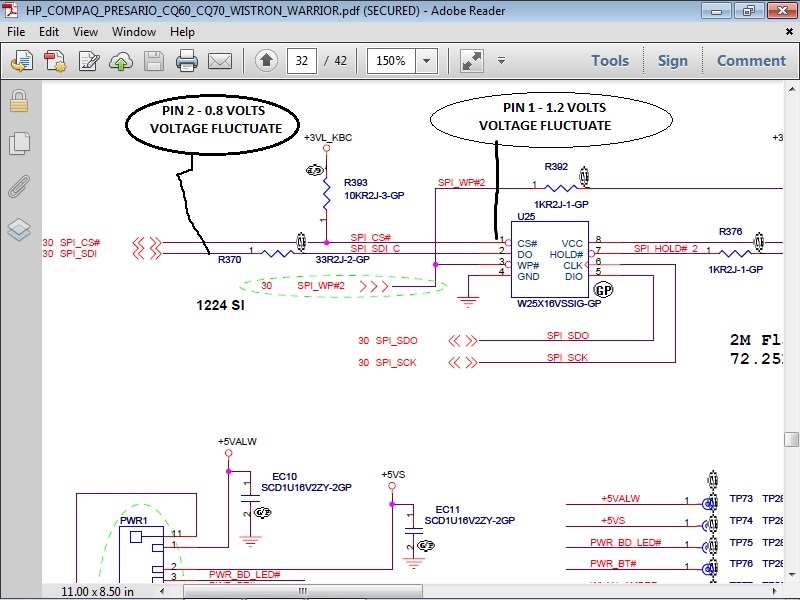This screenshot has height=600, width=800.
Task: Open the zoom level dropdown arrow
Action: coord(427,61)
